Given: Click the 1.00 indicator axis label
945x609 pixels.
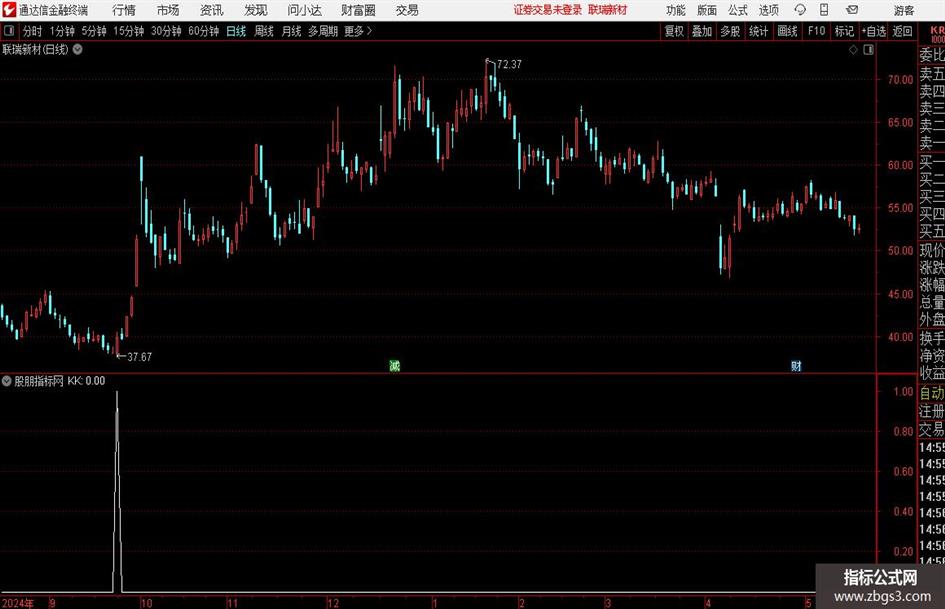Looking at the screenshot, I should click(x=903, y=391).
